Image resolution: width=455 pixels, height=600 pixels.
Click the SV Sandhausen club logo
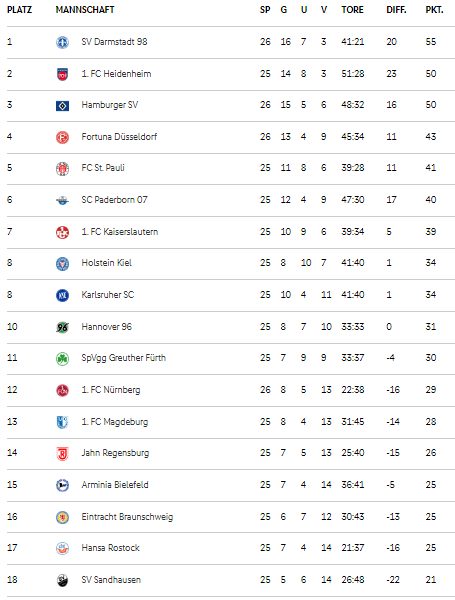click(x=62, y=580)
